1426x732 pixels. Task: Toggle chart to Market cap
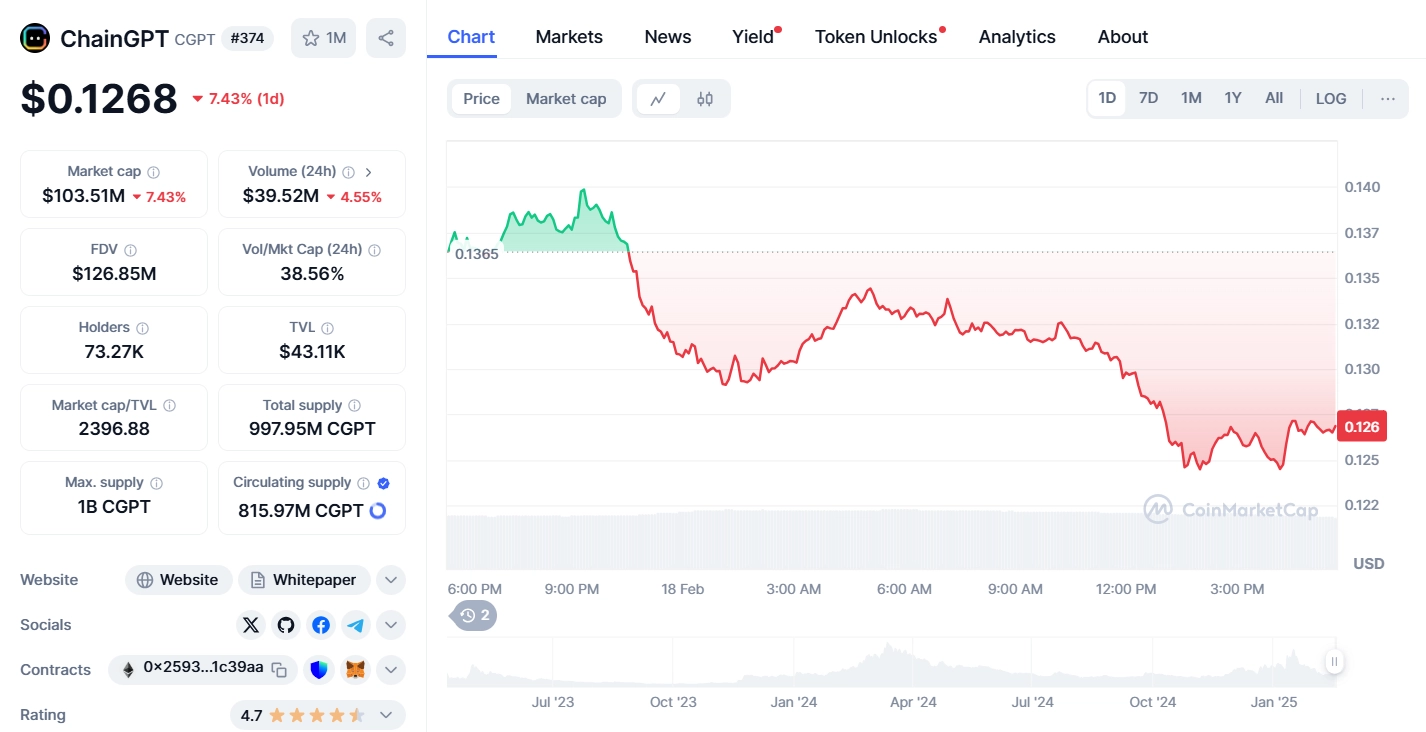coord(566,99)
